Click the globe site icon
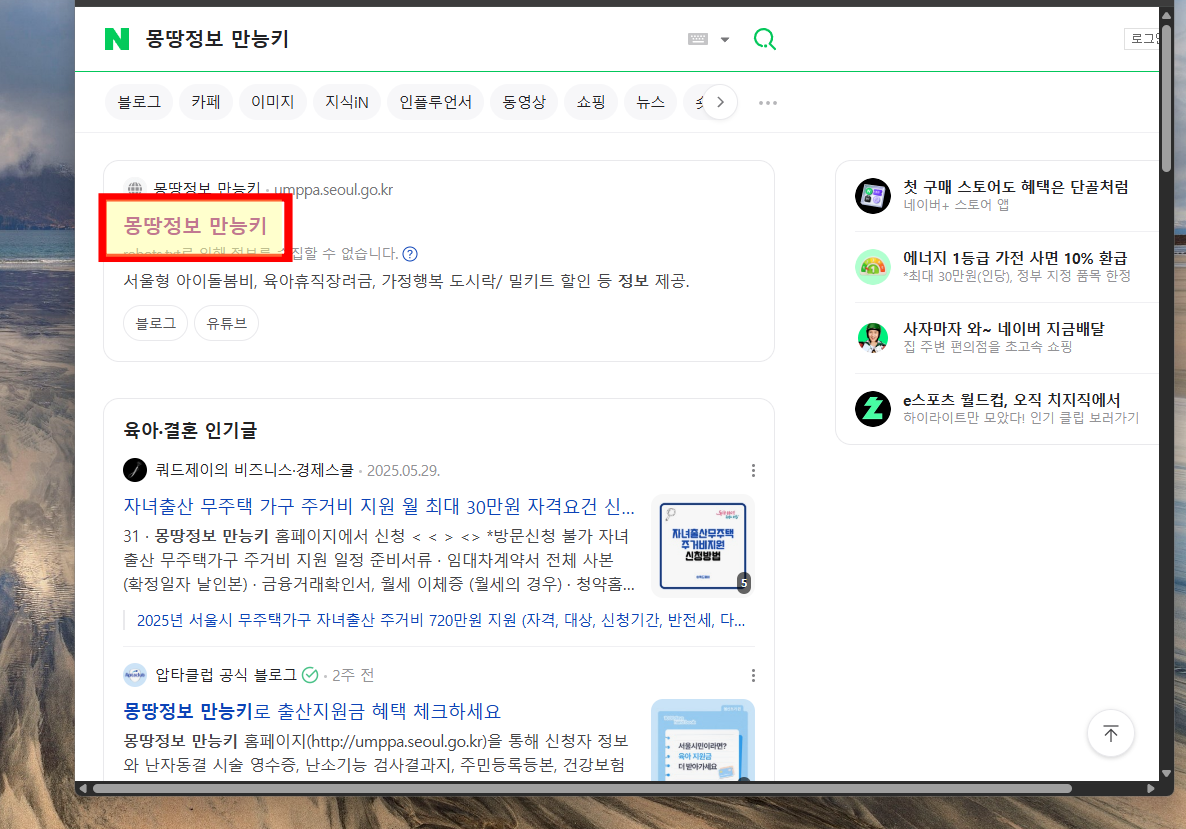Viewport: 1186px width, 829px height. (135, 189)
